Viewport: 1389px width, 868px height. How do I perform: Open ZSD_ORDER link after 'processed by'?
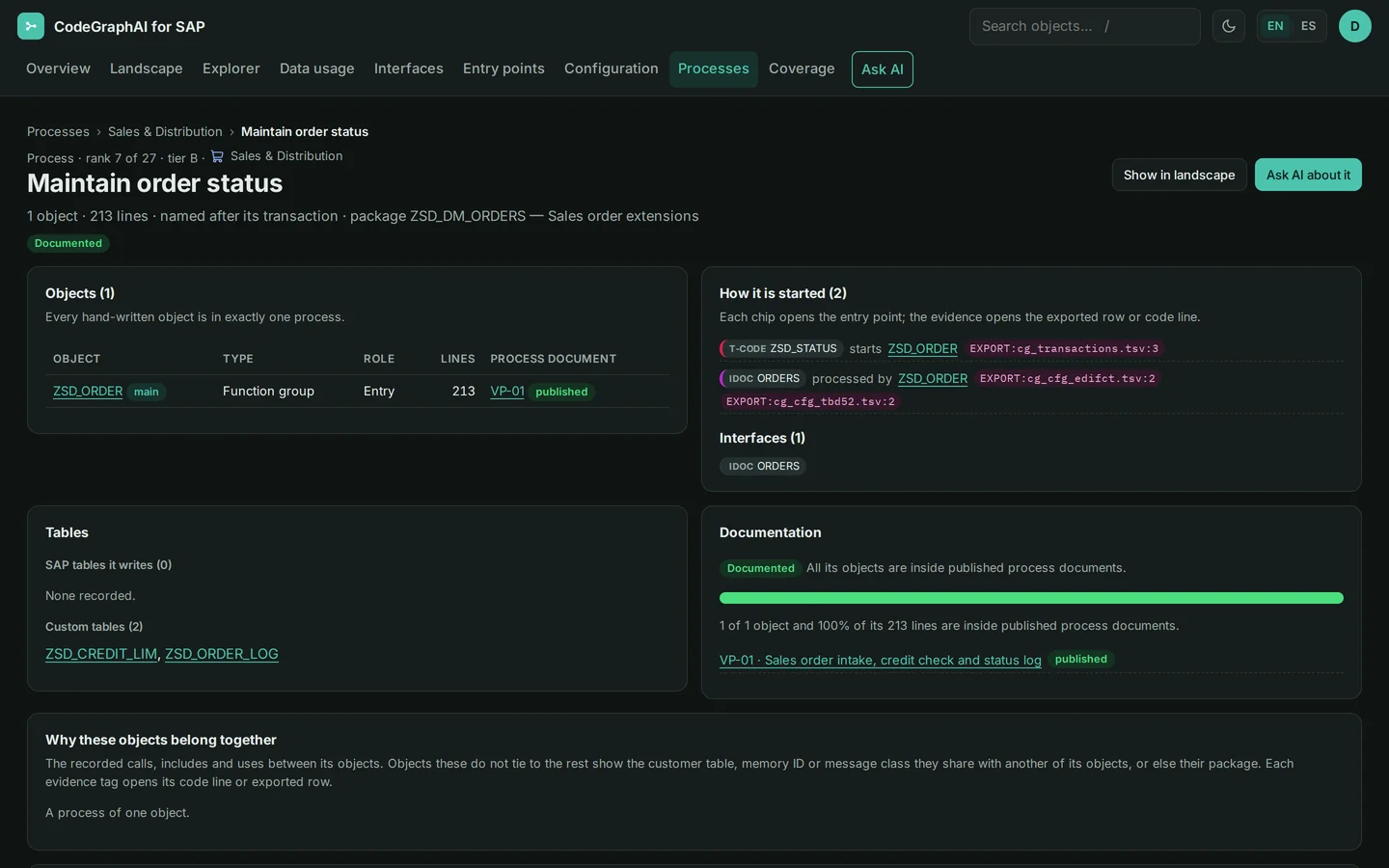933,378
